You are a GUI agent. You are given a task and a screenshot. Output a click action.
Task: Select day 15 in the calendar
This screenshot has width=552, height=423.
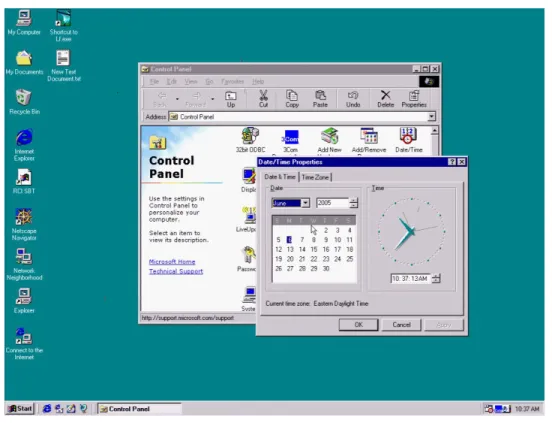(x=314, y=249)
